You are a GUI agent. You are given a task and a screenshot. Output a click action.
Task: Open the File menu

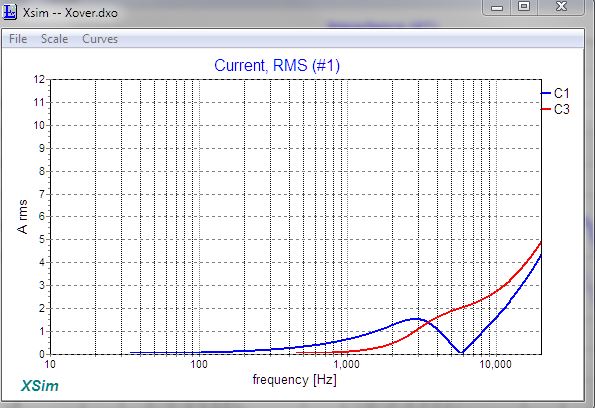click(x=18, y=39)
